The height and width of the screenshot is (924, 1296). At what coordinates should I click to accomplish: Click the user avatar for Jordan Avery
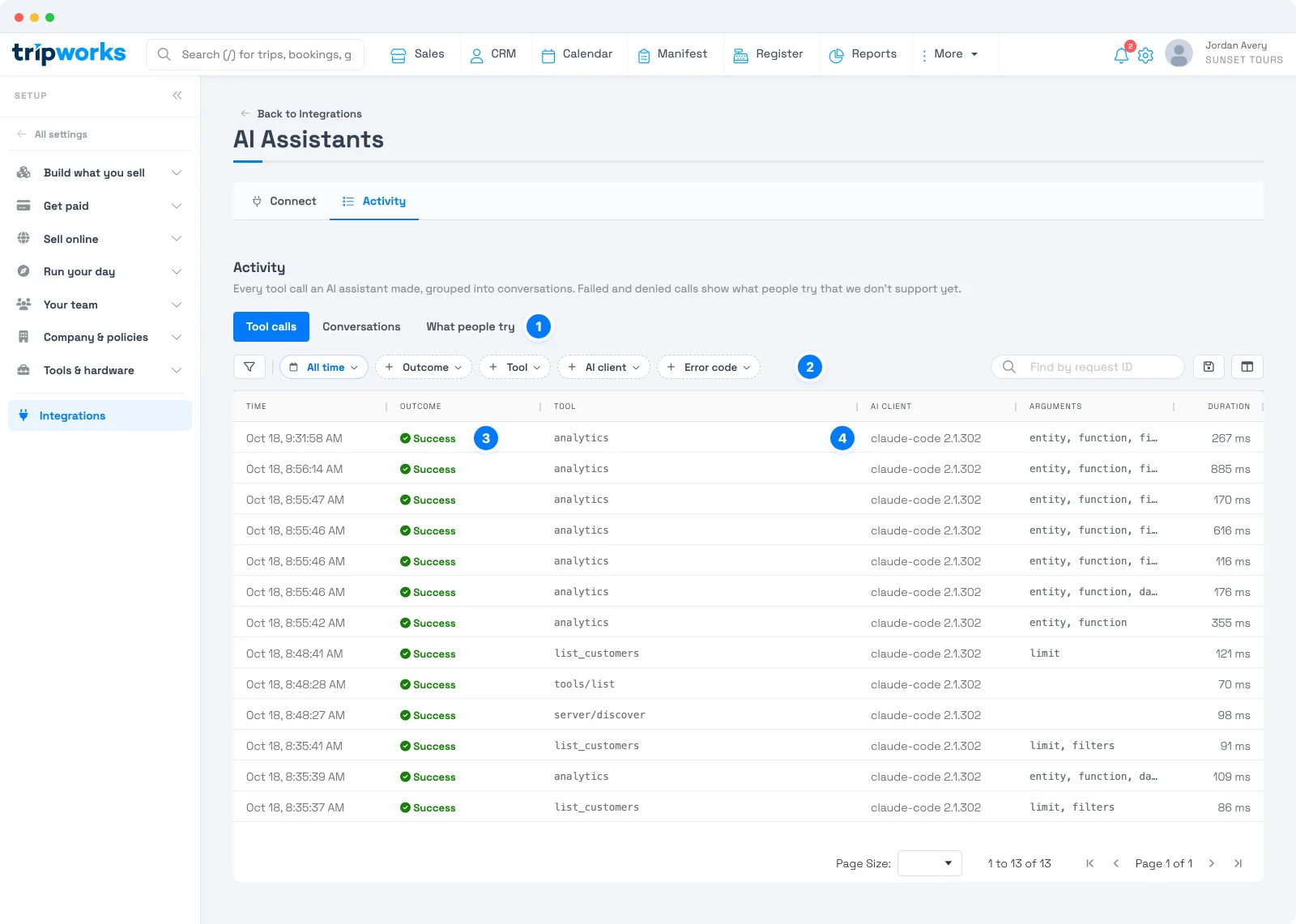click(x=1179, y=53)
